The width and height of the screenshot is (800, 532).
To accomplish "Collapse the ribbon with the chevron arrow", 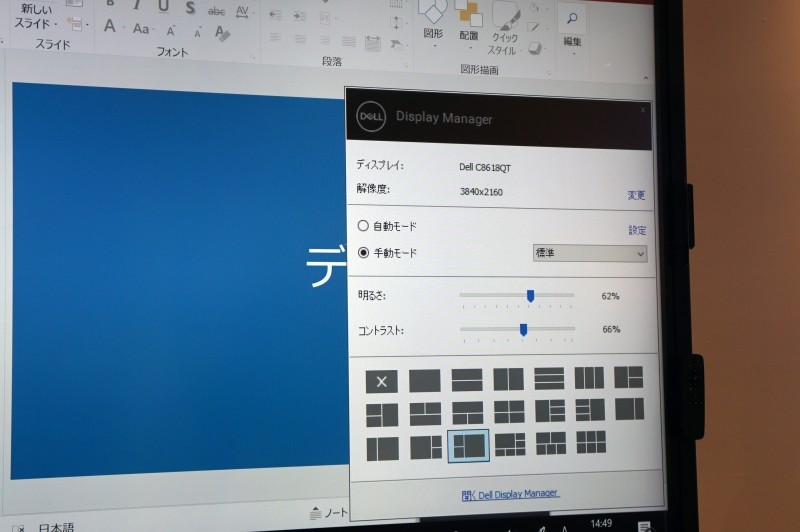I will point(646,78).
